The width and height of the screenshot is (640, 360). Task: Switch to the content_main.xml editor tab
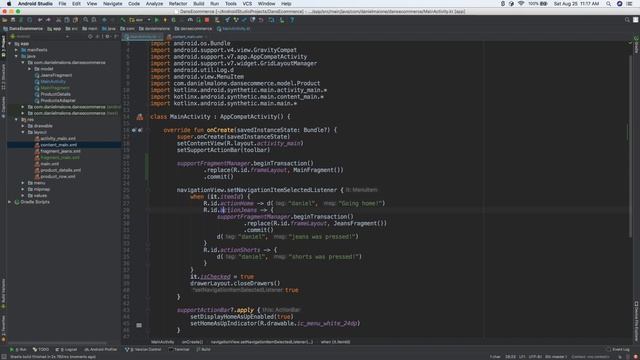187,37
